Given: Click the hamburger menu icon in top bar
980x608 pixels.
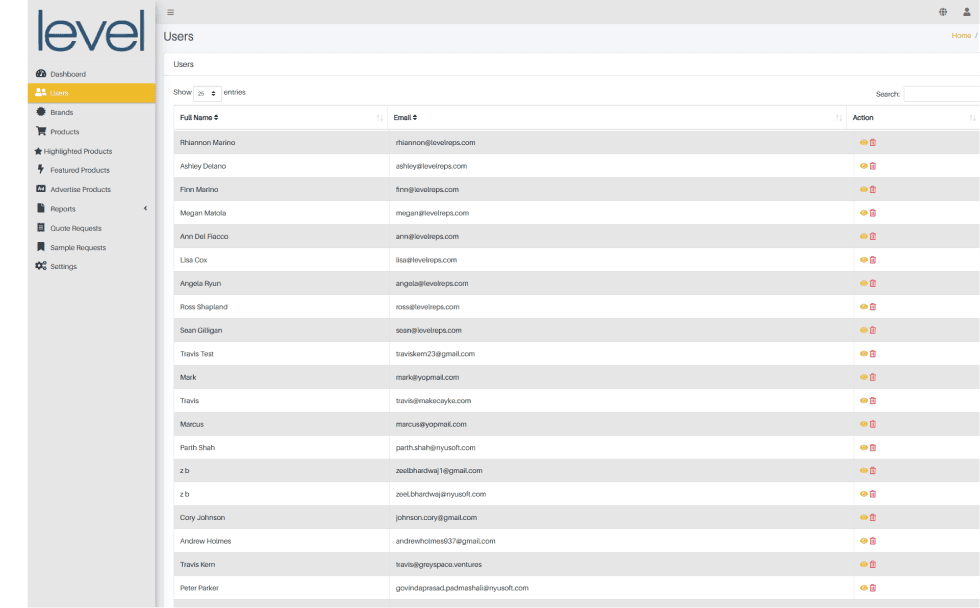Looking at the screenshot, I should [x=171, y=12].
